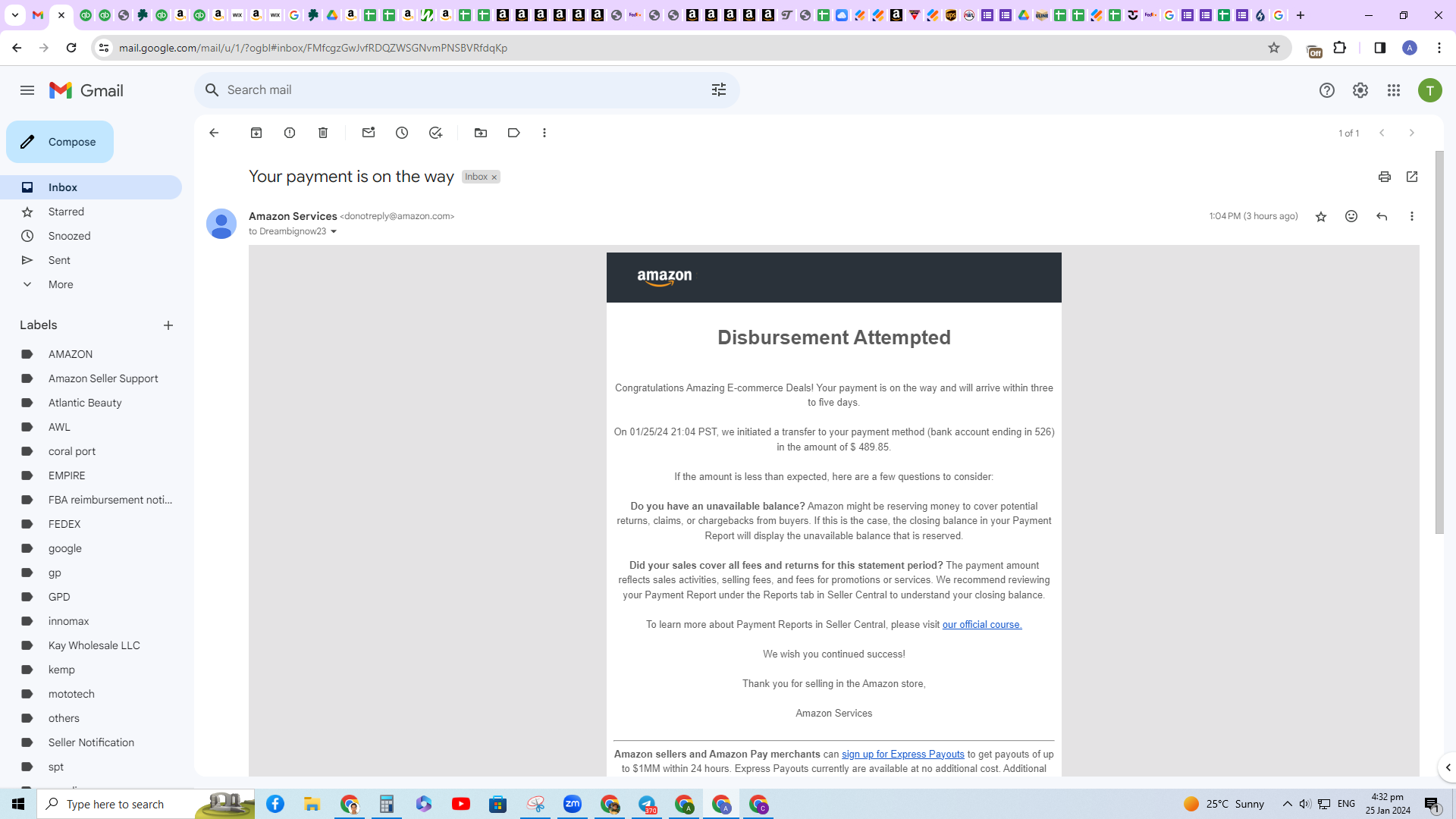Screen dimensions: 1456x819
Task: Open Windows Start menu
Action: click(x=18, y=804)
